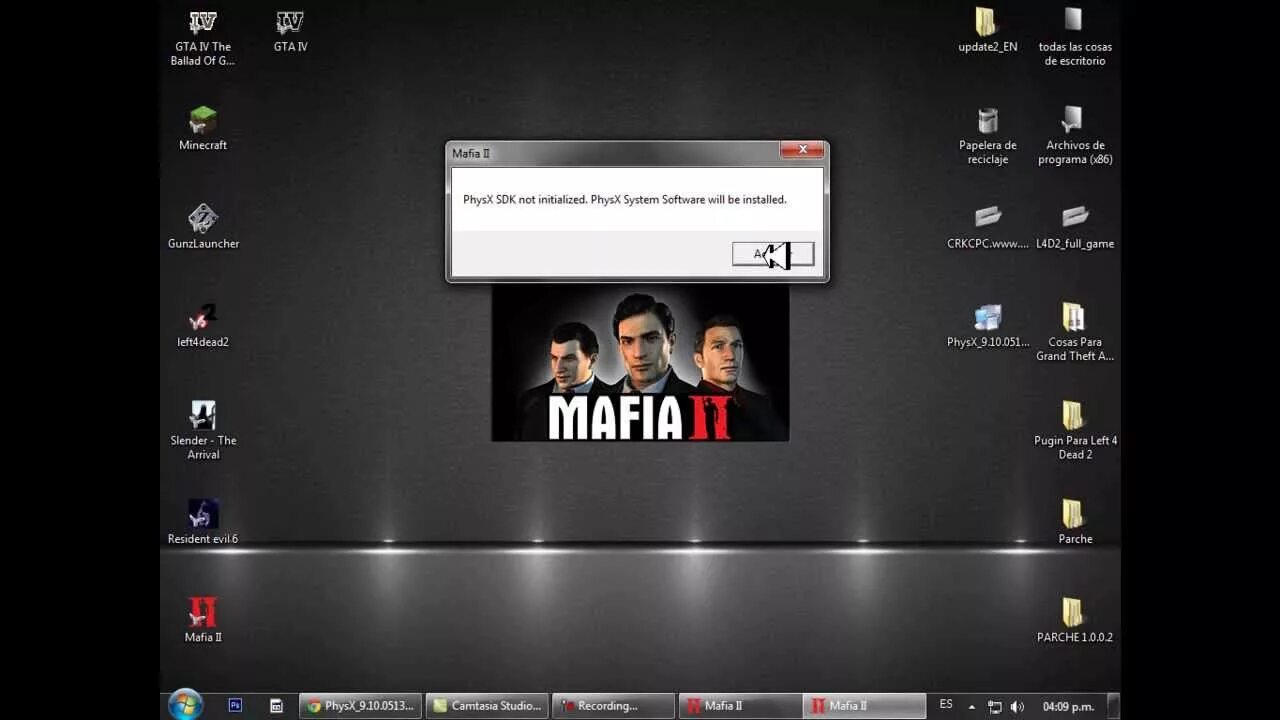
Task: Open the volume speaker tray icon
Action: pos(1017,706)
